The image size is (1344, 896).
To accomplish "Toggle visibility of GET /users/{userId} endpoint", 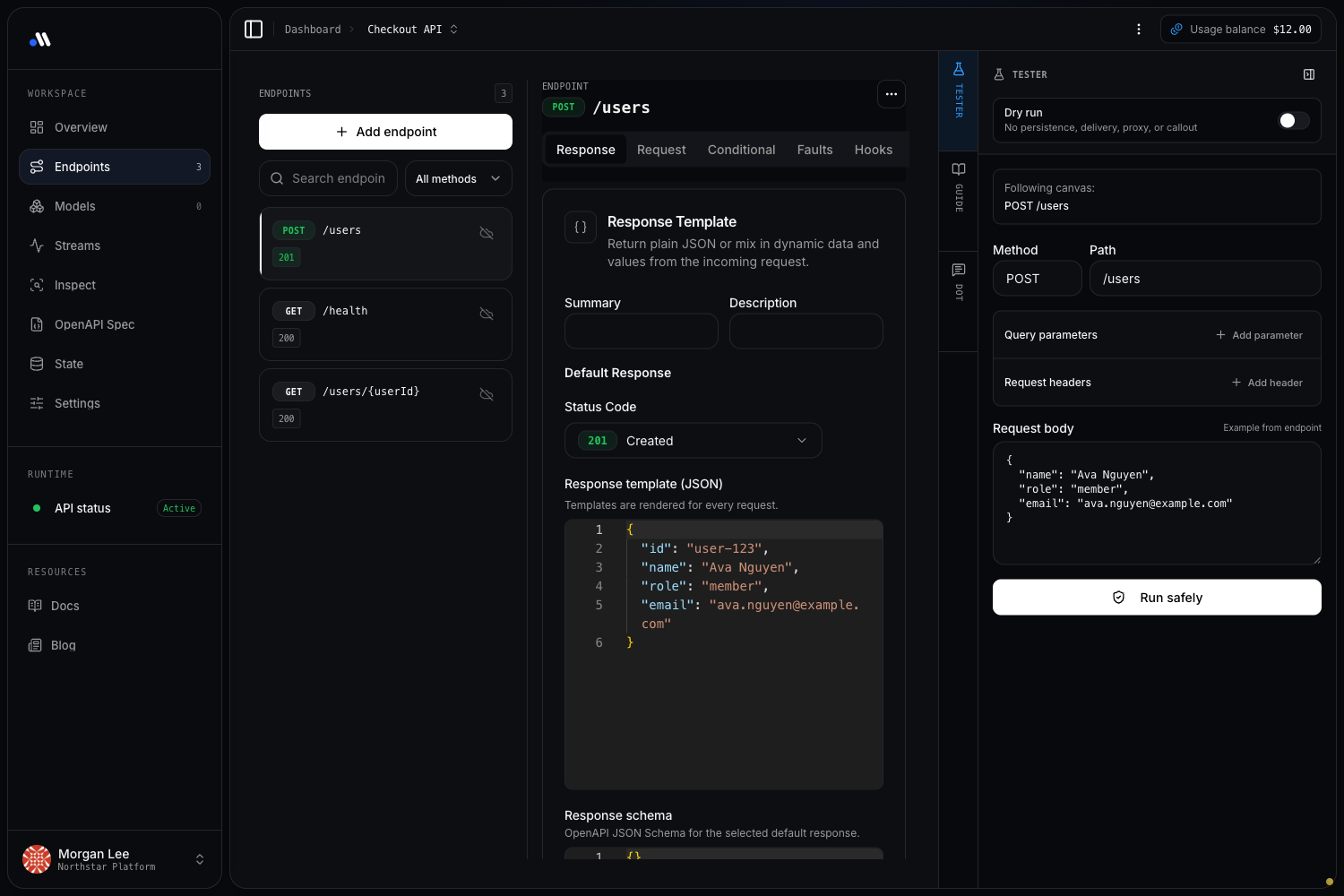I will pos(487,394).
